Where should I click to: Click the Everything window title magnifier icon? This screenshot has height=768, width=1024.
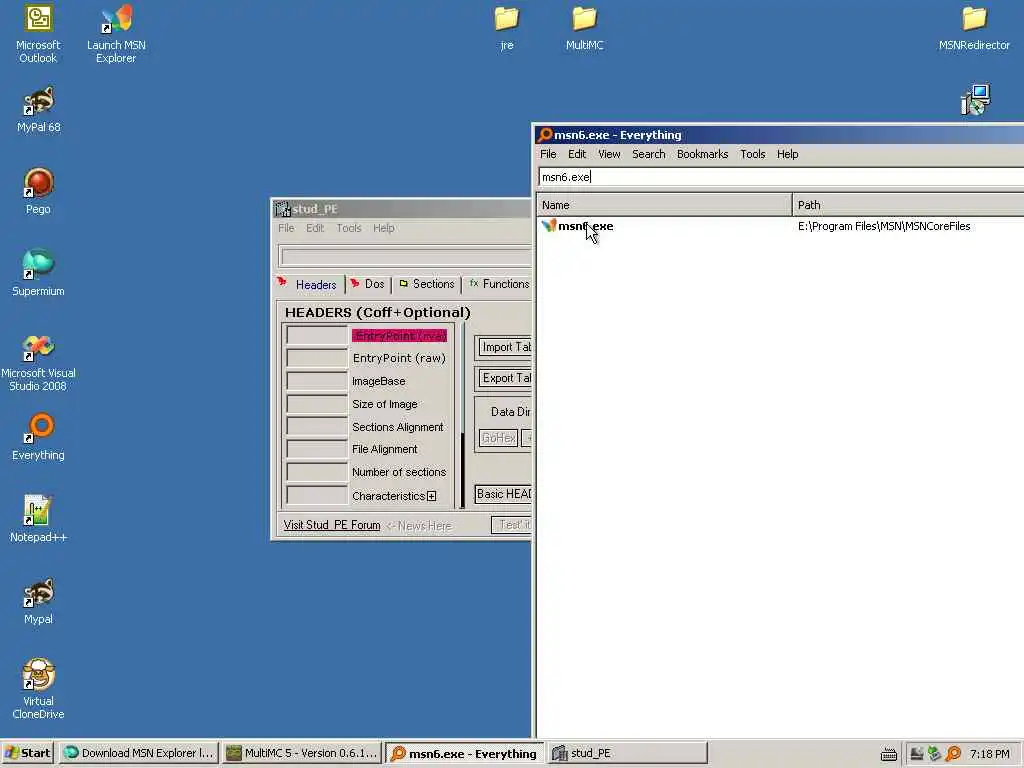click(545, 135)
